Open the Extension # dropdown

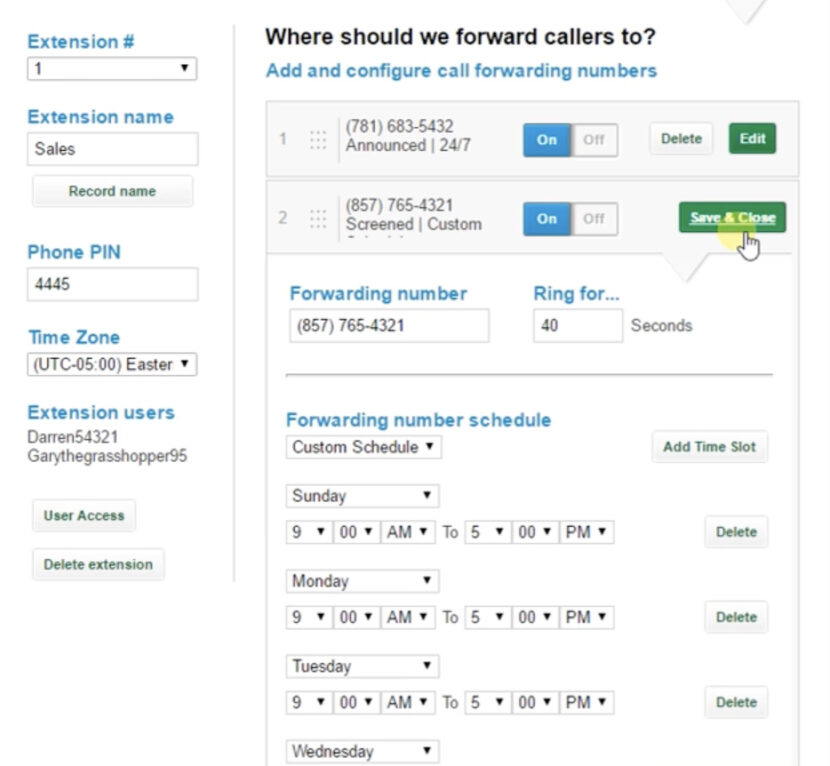point(111,69)
